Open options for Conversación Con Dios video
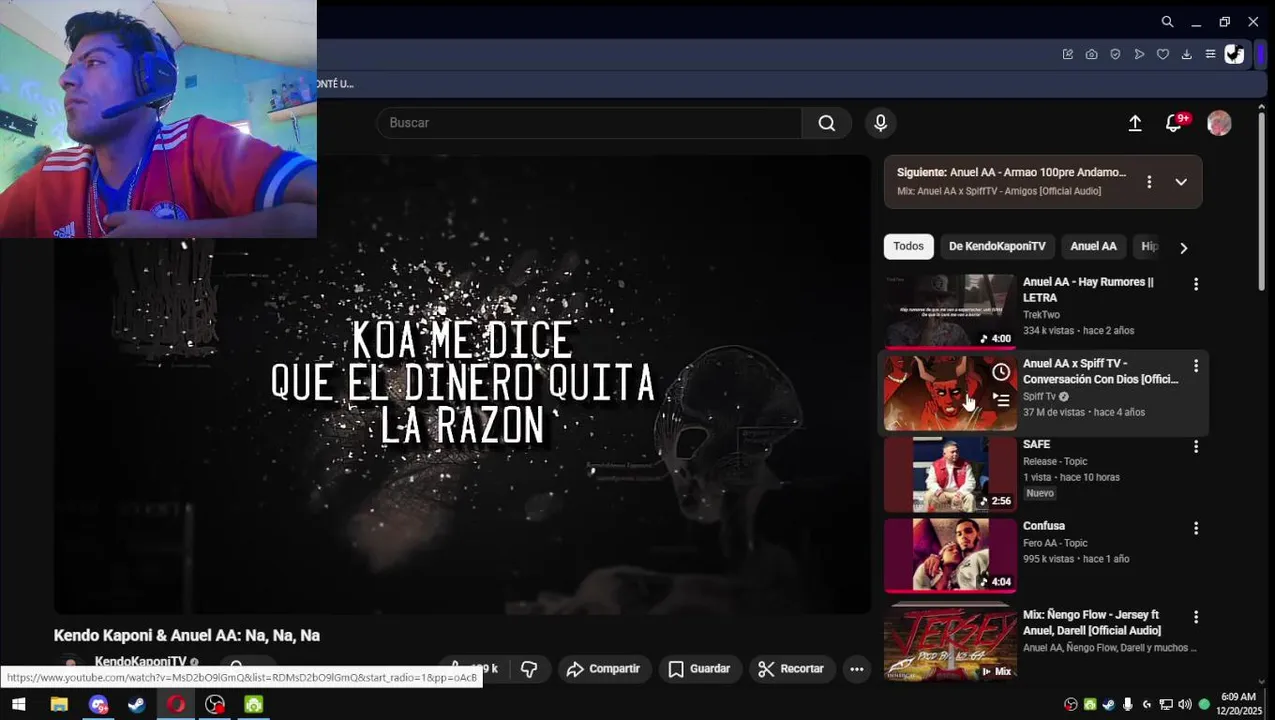The height and width of the screenshot is (720, 1275). (x=1196, y=367)
